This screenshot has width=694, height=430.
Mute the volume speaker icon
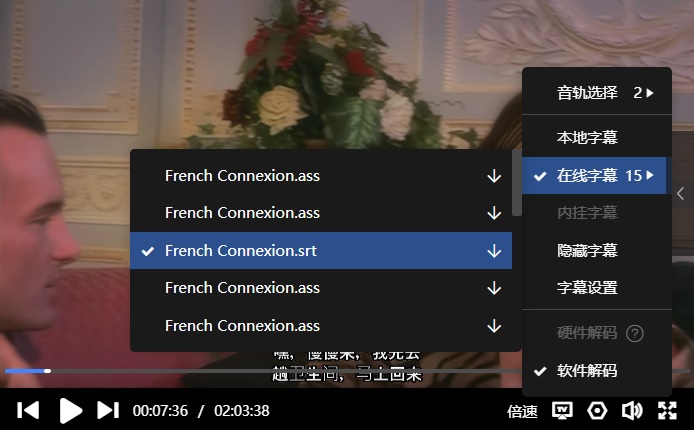click(x=632, y=411)
